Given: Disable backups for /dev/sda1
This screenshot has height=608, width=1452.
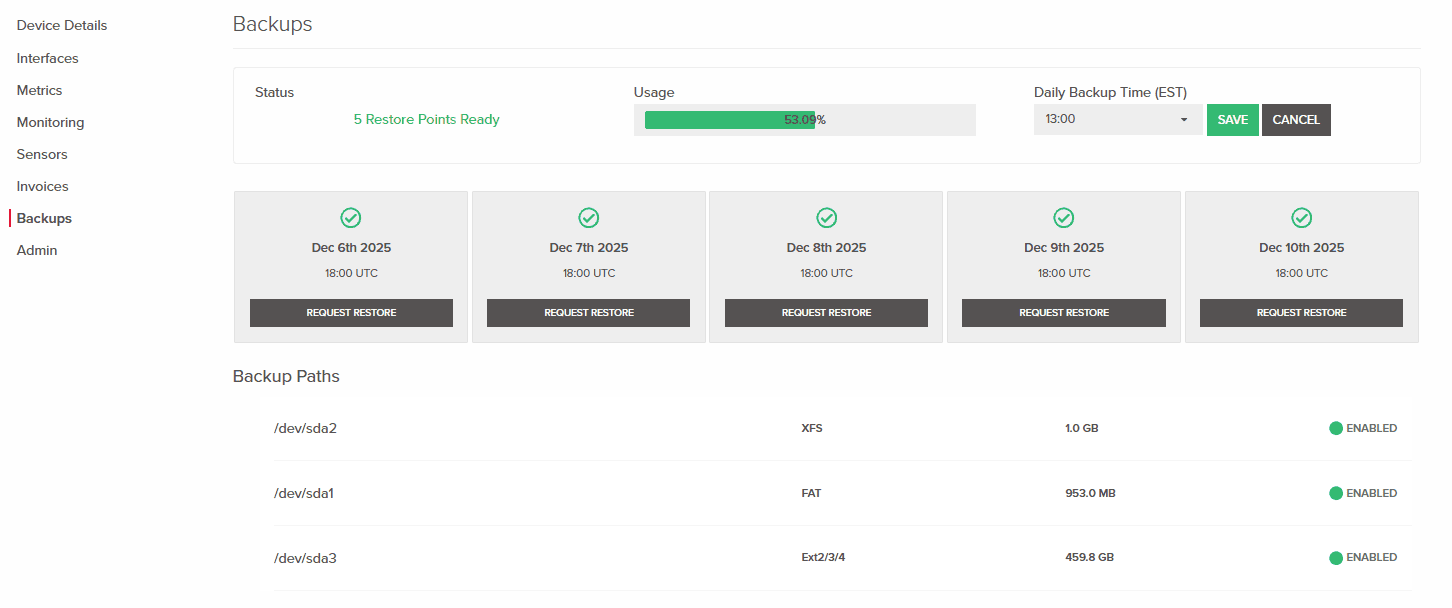Looking at the screenshot, I should coord(1363,492).
